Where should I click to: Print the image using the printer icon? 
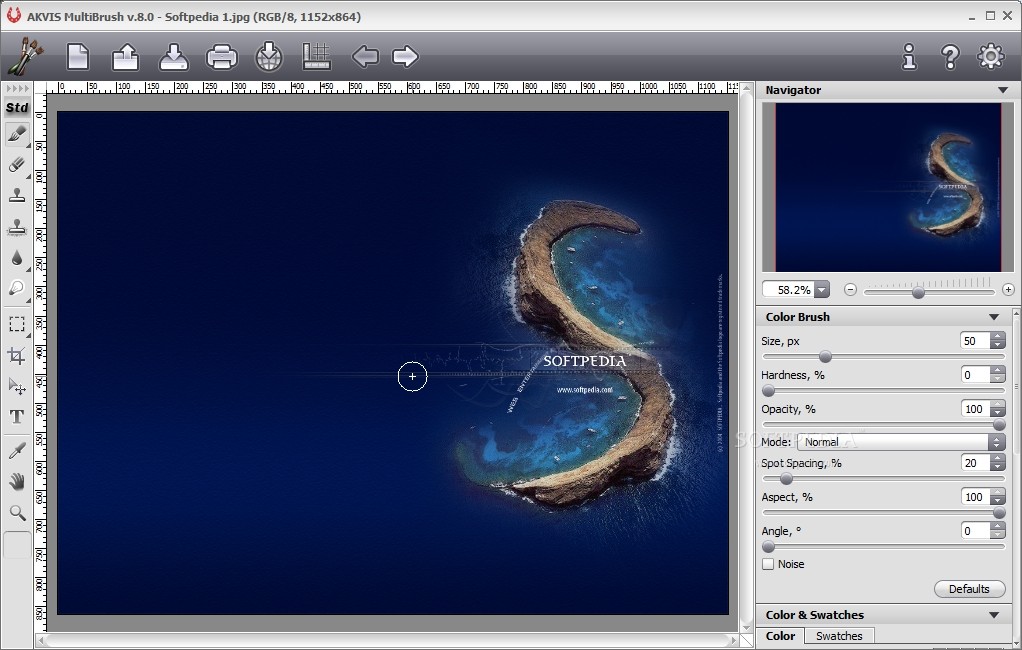coord(221,56)
